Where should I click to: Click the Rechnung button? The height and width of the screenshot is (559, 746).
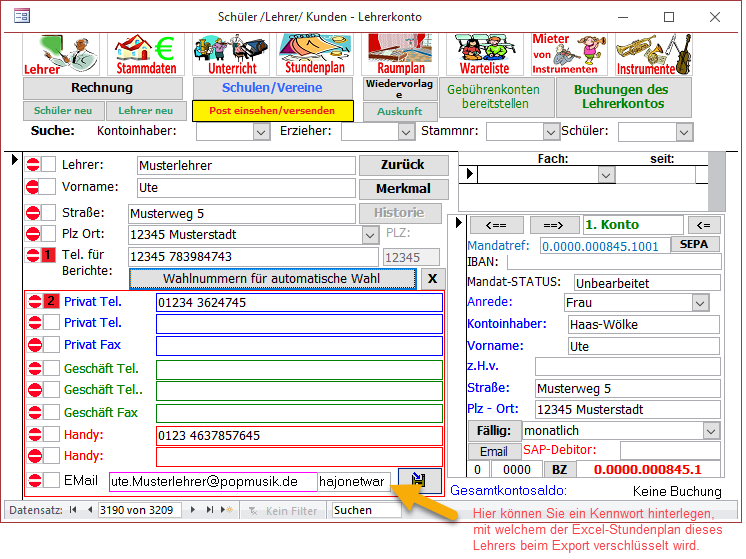102,88
